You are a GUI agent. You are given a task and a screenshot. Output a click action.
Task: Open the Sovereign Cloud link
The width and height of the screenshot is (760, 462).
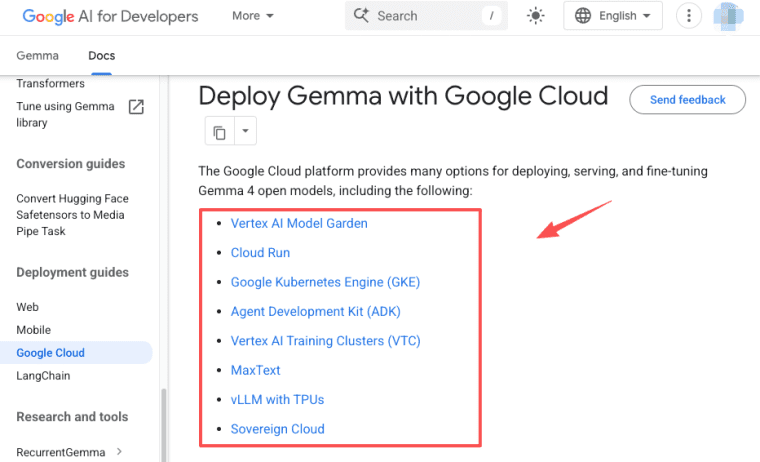[278, 429]
